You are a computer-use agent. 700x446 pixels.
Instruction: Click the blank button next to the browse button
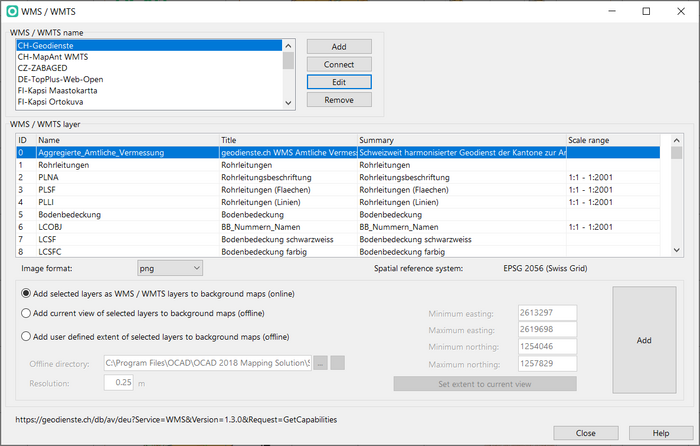(338, 363)
